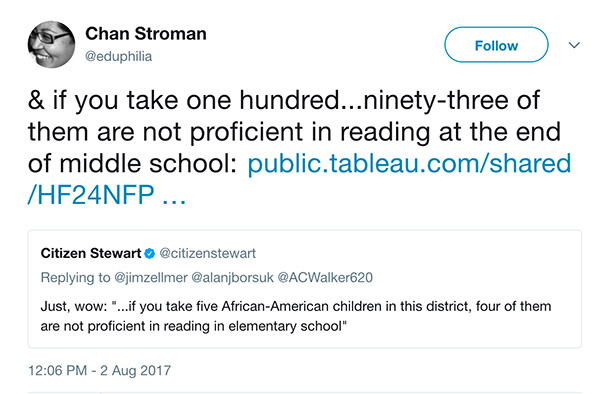
Task: Follow the /HF24NFP link continuation
Action: 91,195
